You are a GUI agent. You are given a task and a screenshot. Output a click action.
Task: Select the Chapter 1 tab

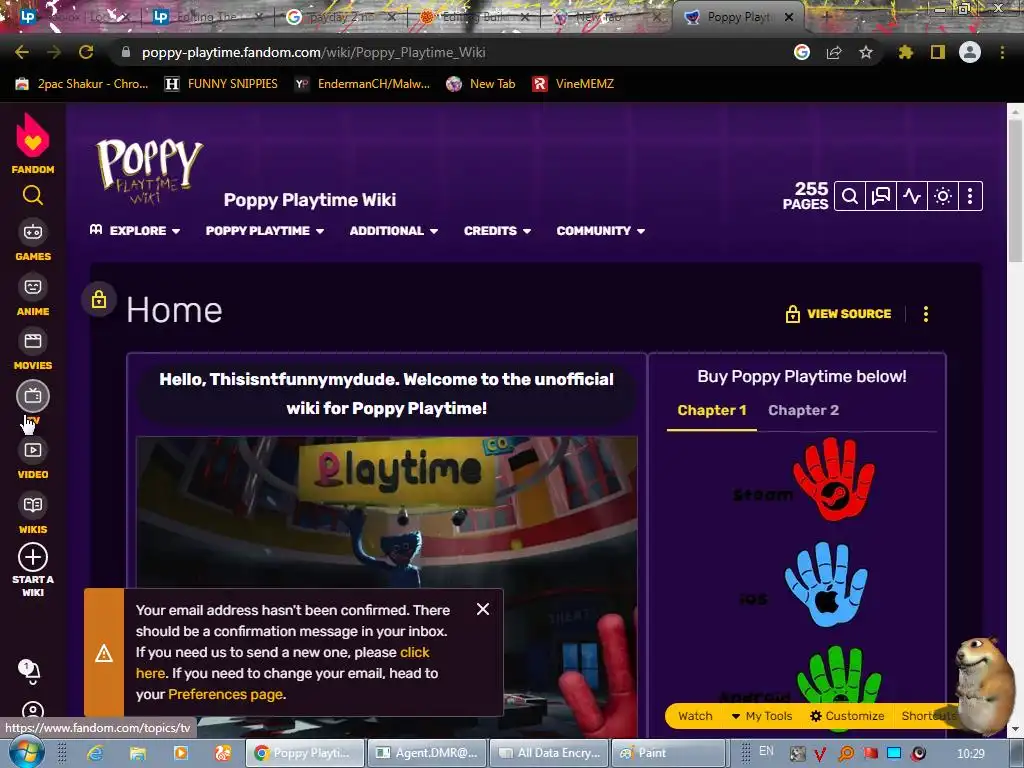point(711,411)
